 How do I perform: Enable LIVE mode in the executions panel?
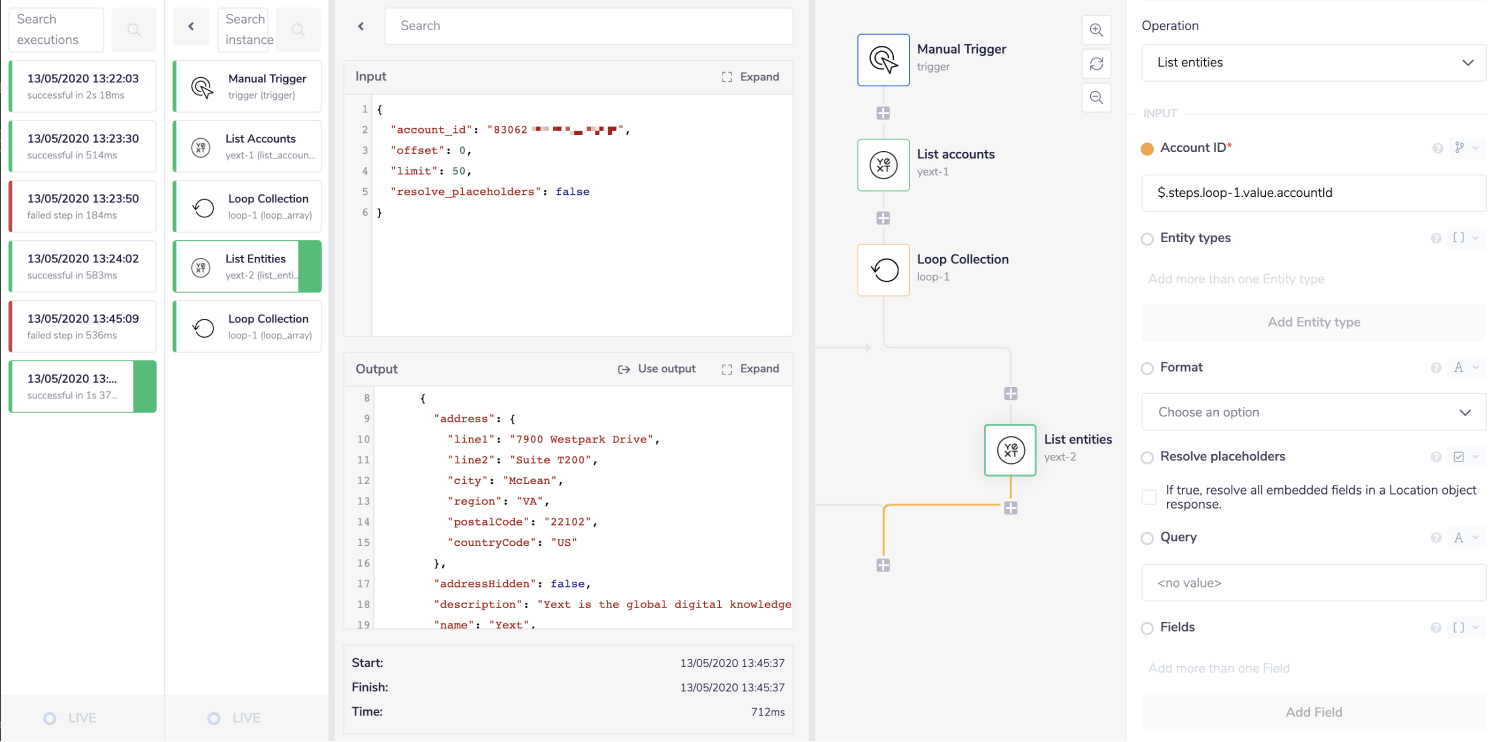[70, 717]
